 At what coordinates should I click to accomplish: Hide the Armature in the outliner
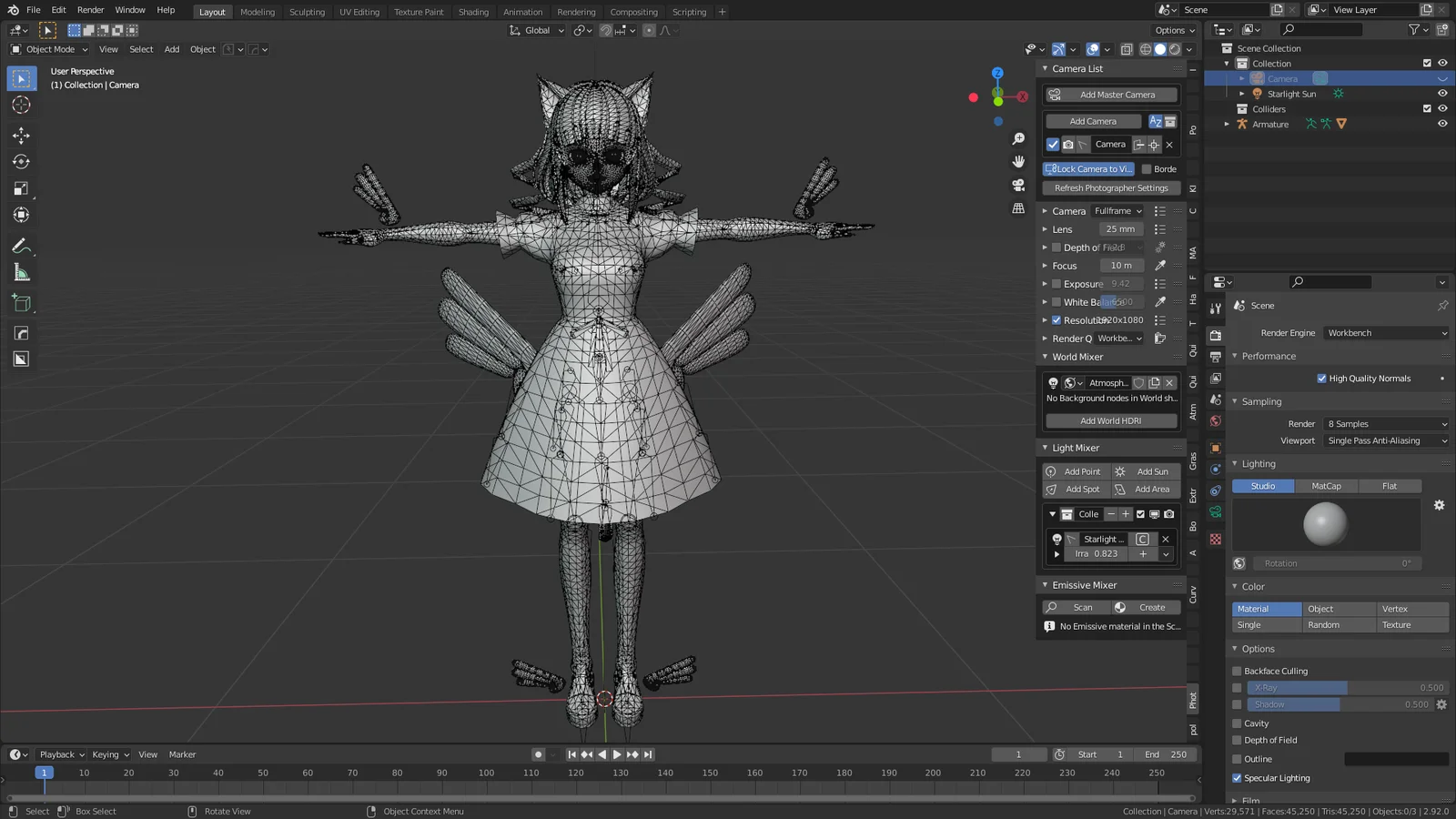point(1441,124)
